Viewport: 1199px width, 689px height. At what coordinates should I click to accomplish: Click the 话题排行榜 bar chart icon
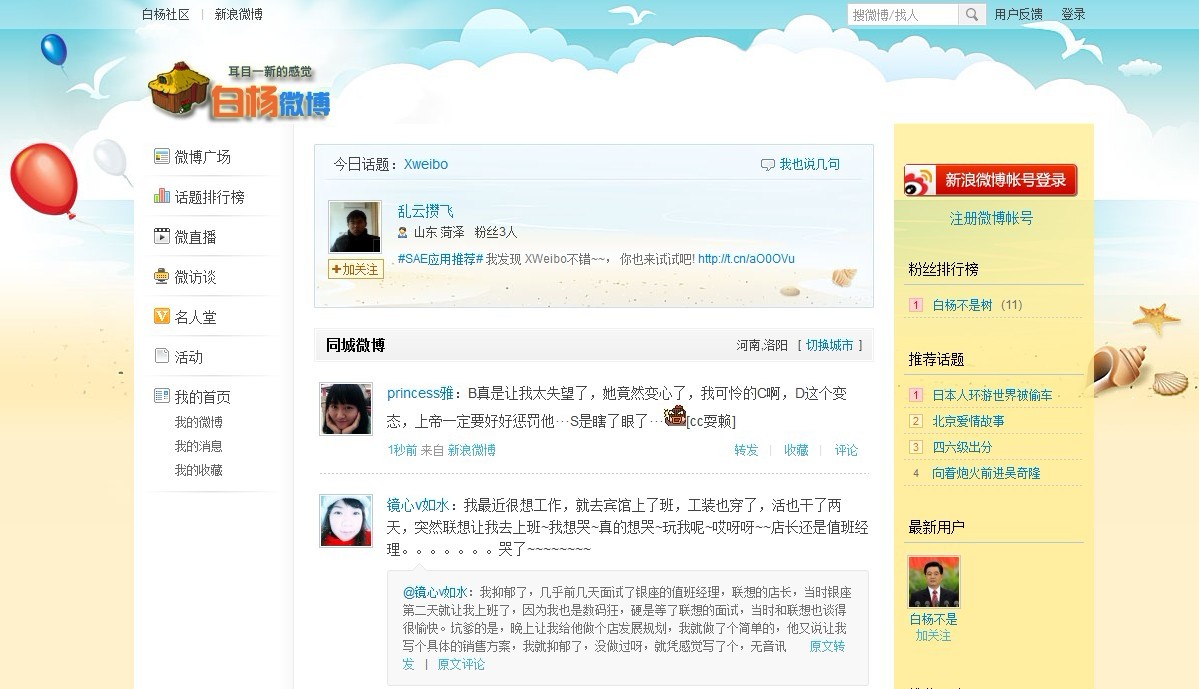(161, 196)
